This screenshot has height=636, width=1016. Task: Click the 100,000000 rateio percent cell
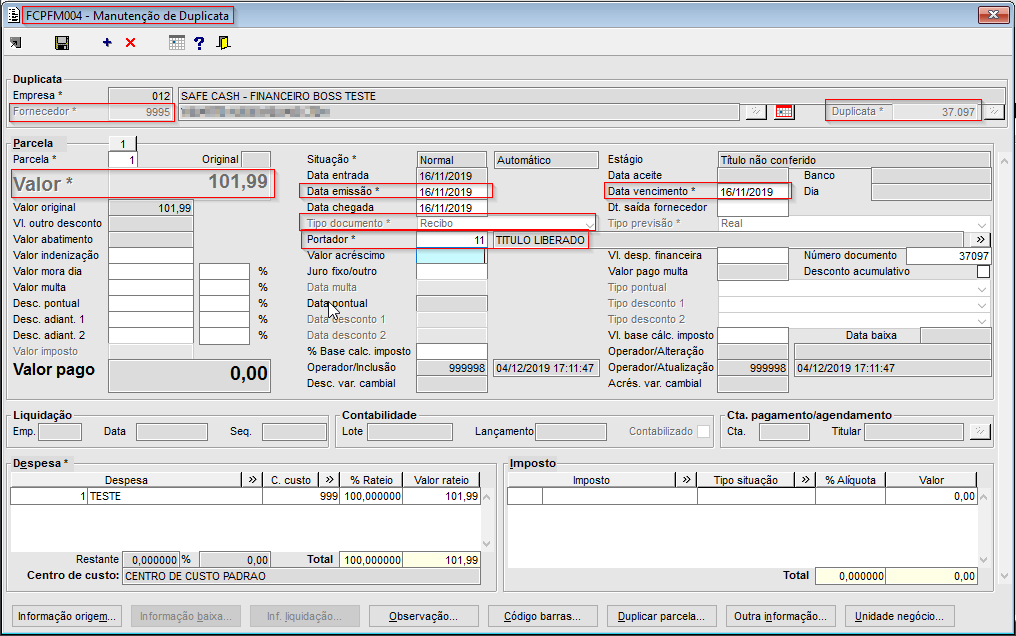(x=373, y=497)
